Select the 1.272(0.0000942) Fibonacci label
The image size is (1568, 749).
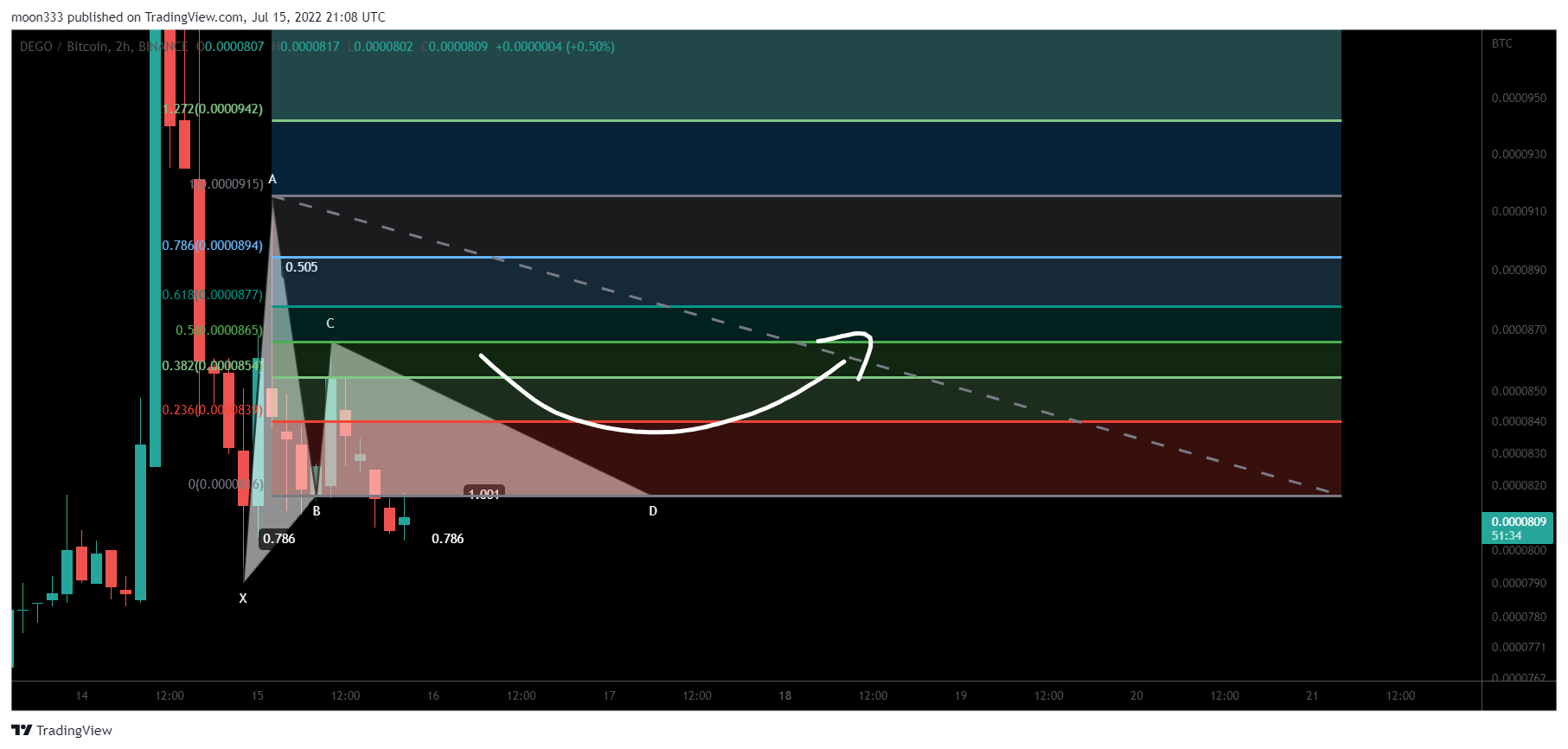point(213,109)
